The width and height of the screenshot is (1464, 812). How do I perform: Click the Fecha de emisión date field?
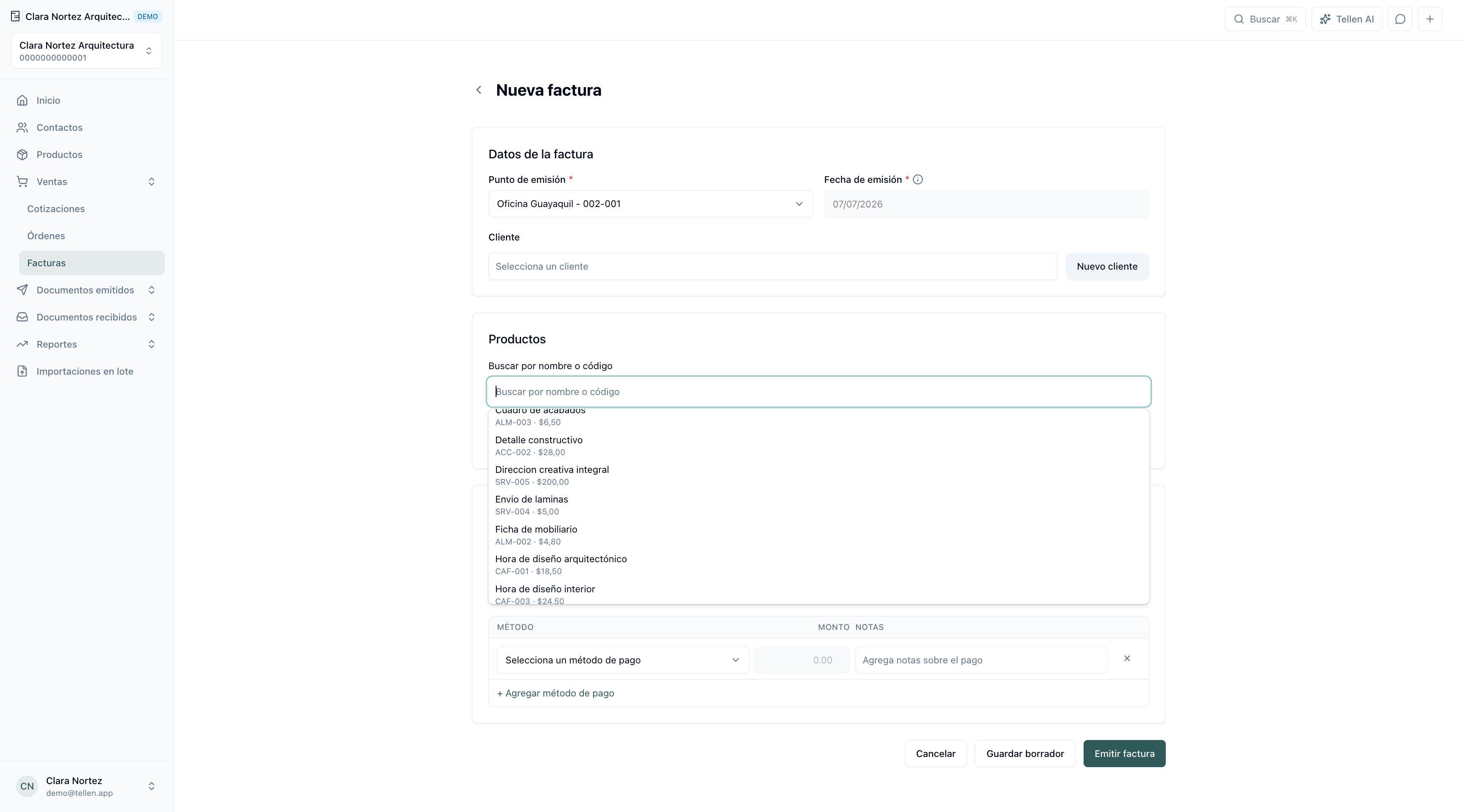(986, 204)
